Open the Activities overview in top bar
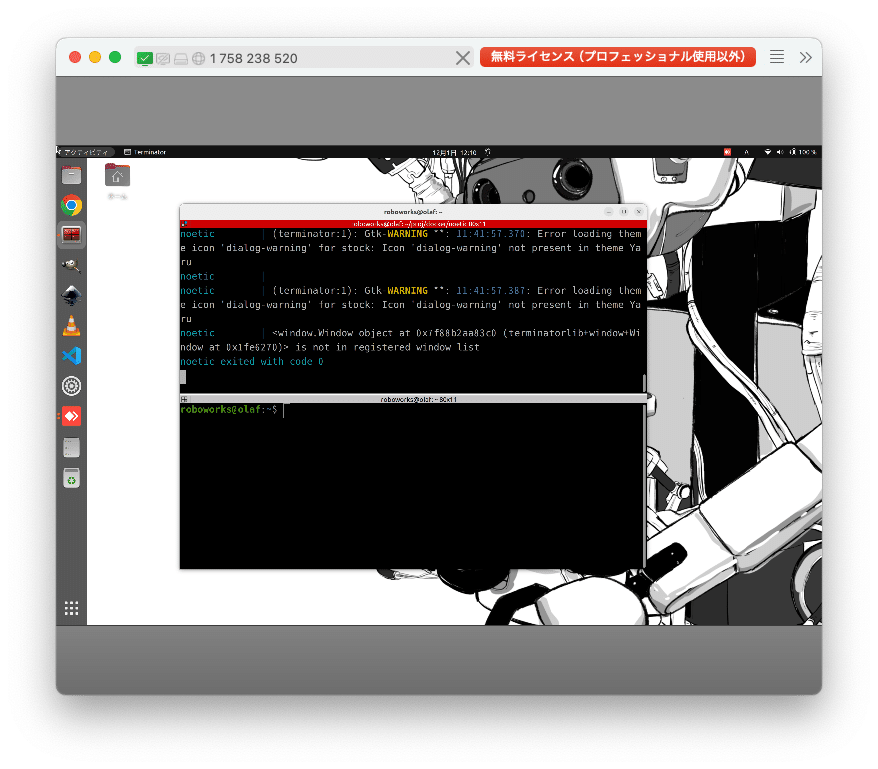The image size is (878, 769). pos(86,152)
